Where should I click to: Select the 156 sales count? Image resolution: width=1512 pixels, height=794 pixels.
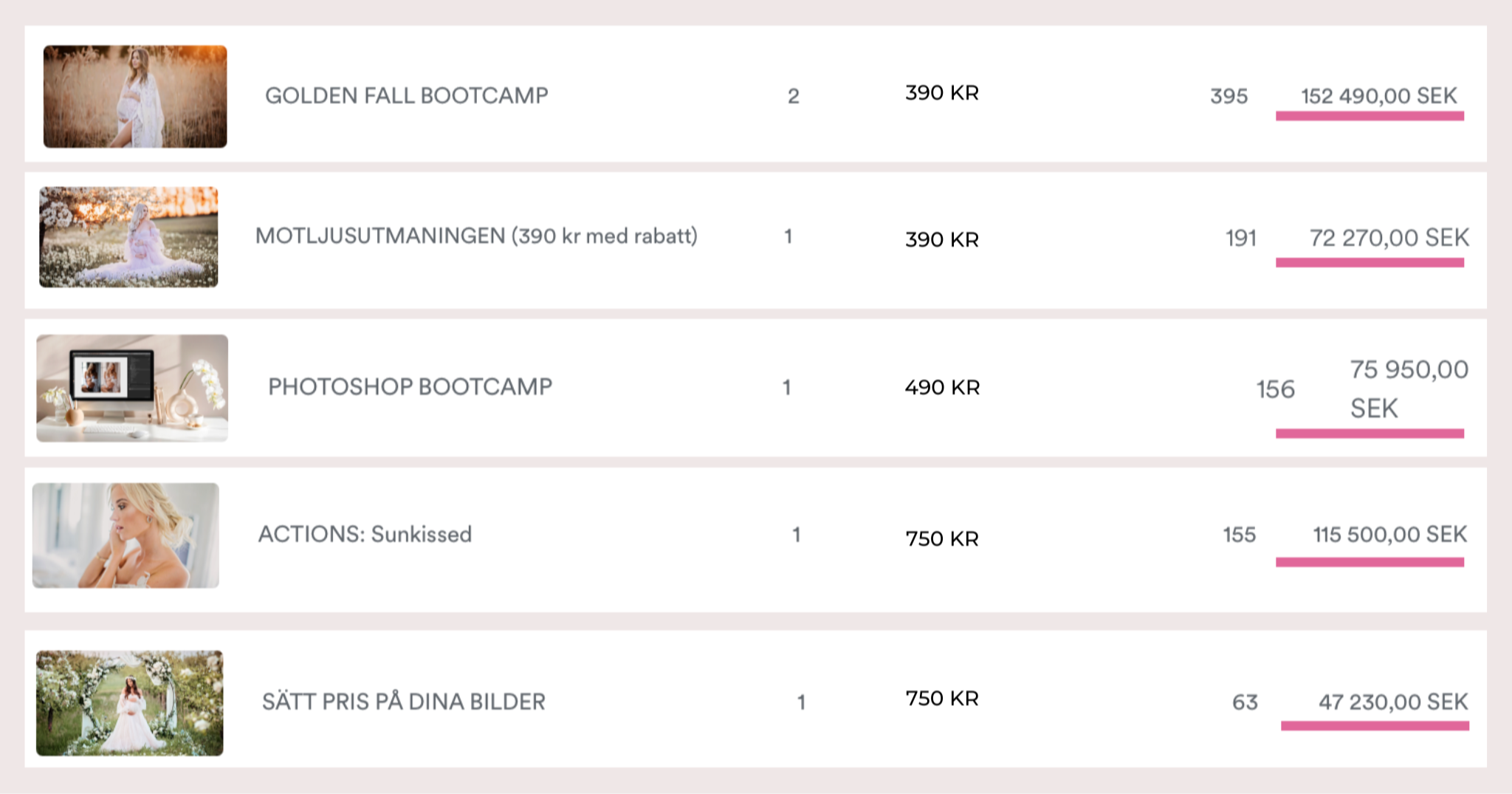[x=1275, y=389]
